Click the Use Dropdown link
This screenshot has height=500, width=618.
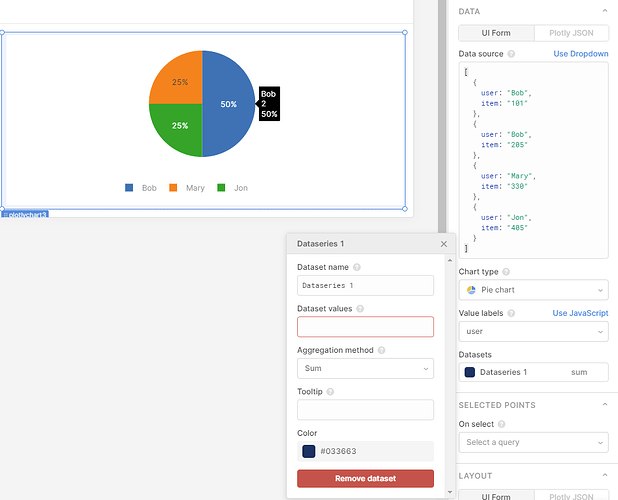[581, 54]
